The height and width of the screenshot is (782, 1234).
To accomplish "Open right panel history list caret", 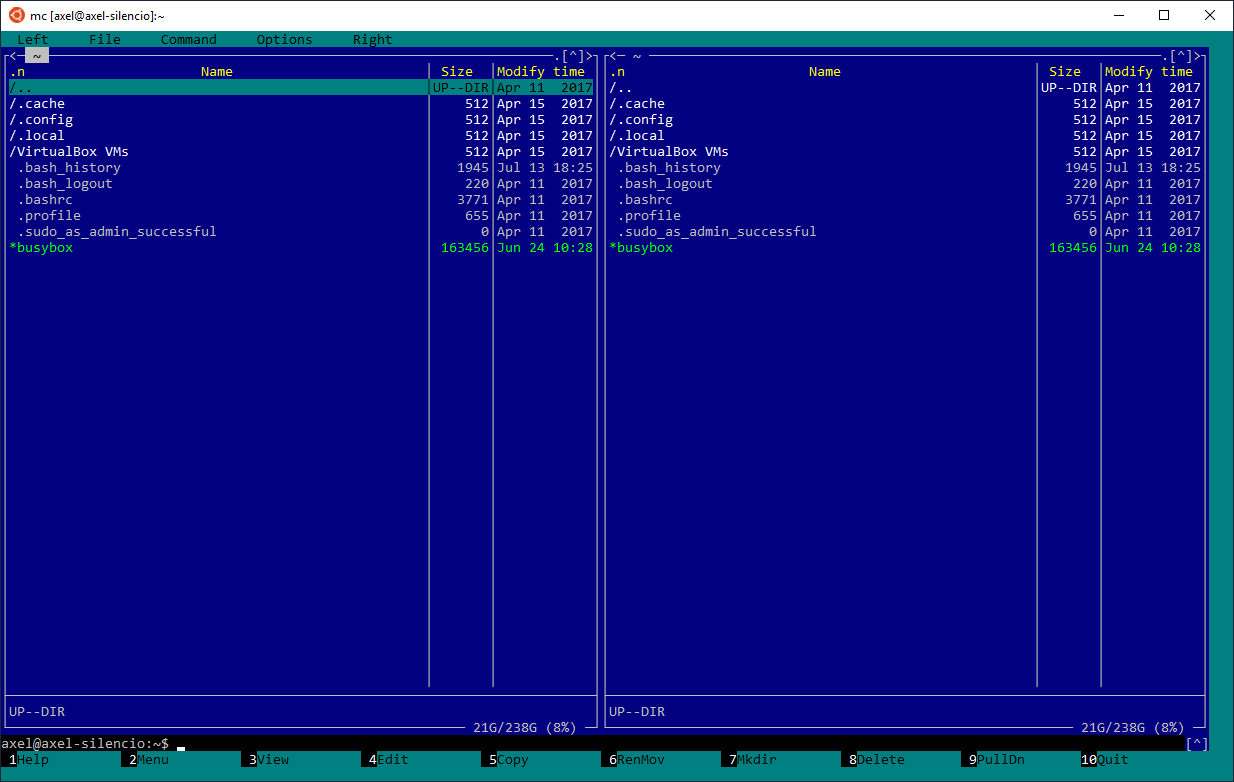I will (x=1181, y=56).
